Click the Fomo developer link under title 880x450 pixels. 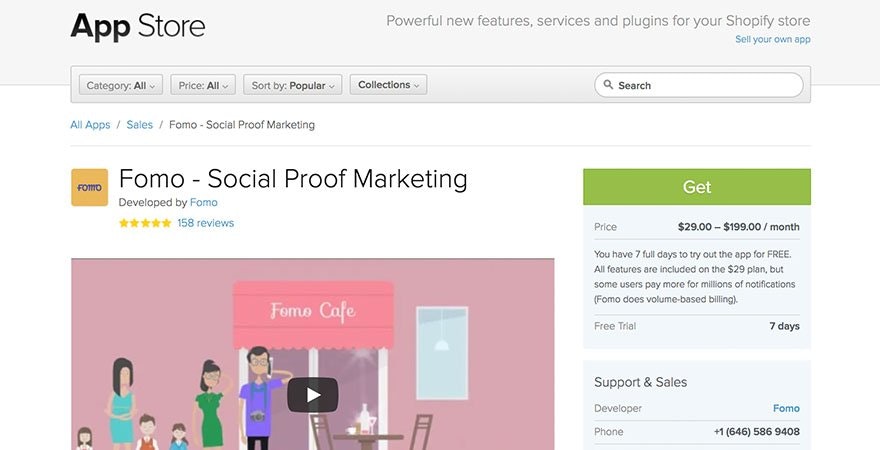203,202
